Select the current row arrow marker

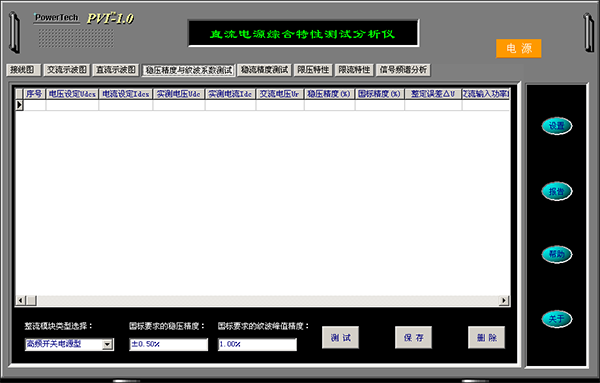coord(19,105)
